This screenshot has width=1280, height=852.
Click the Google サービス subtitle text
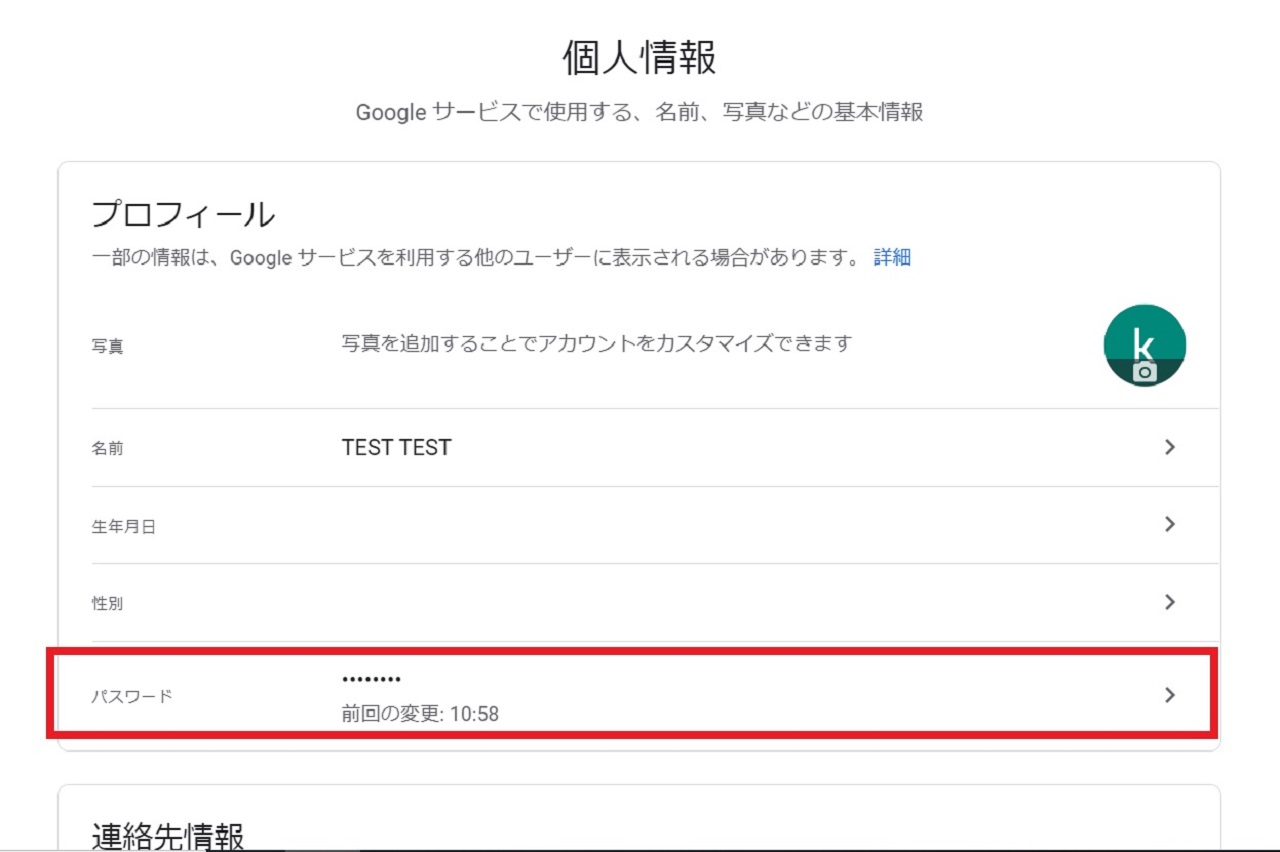click(x=640, y=112)
